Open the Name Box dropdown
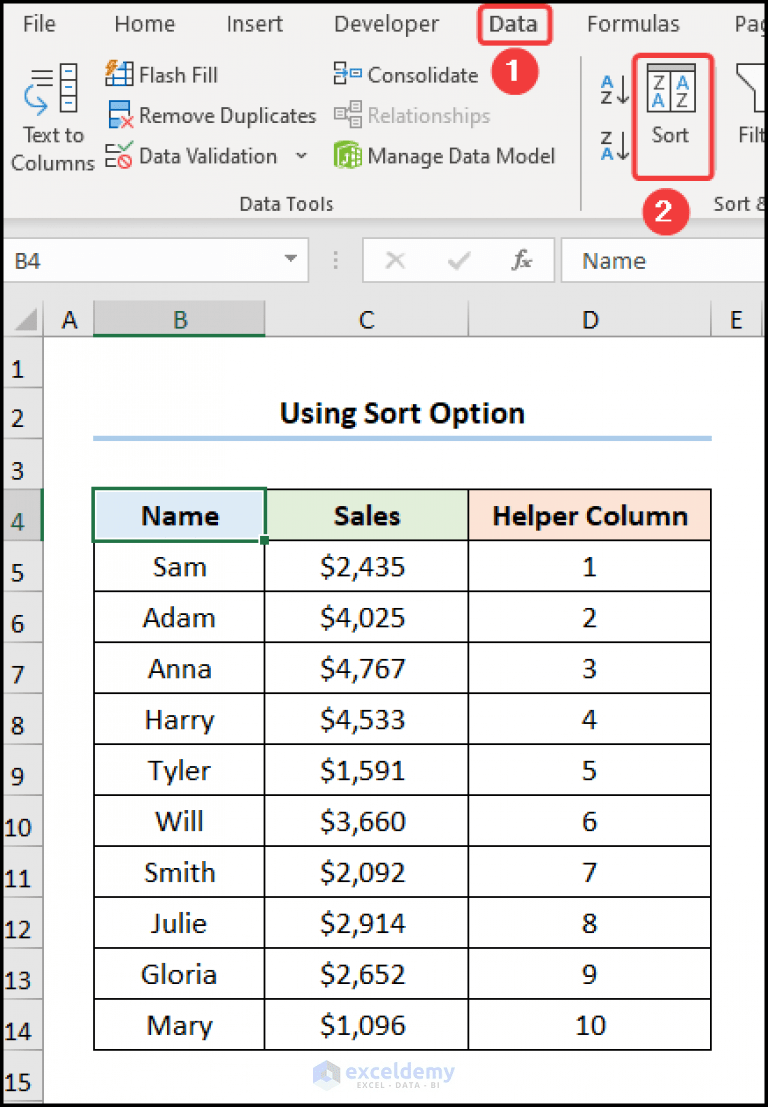Viewport: 768px width, 1107px height. coord(290,261)
